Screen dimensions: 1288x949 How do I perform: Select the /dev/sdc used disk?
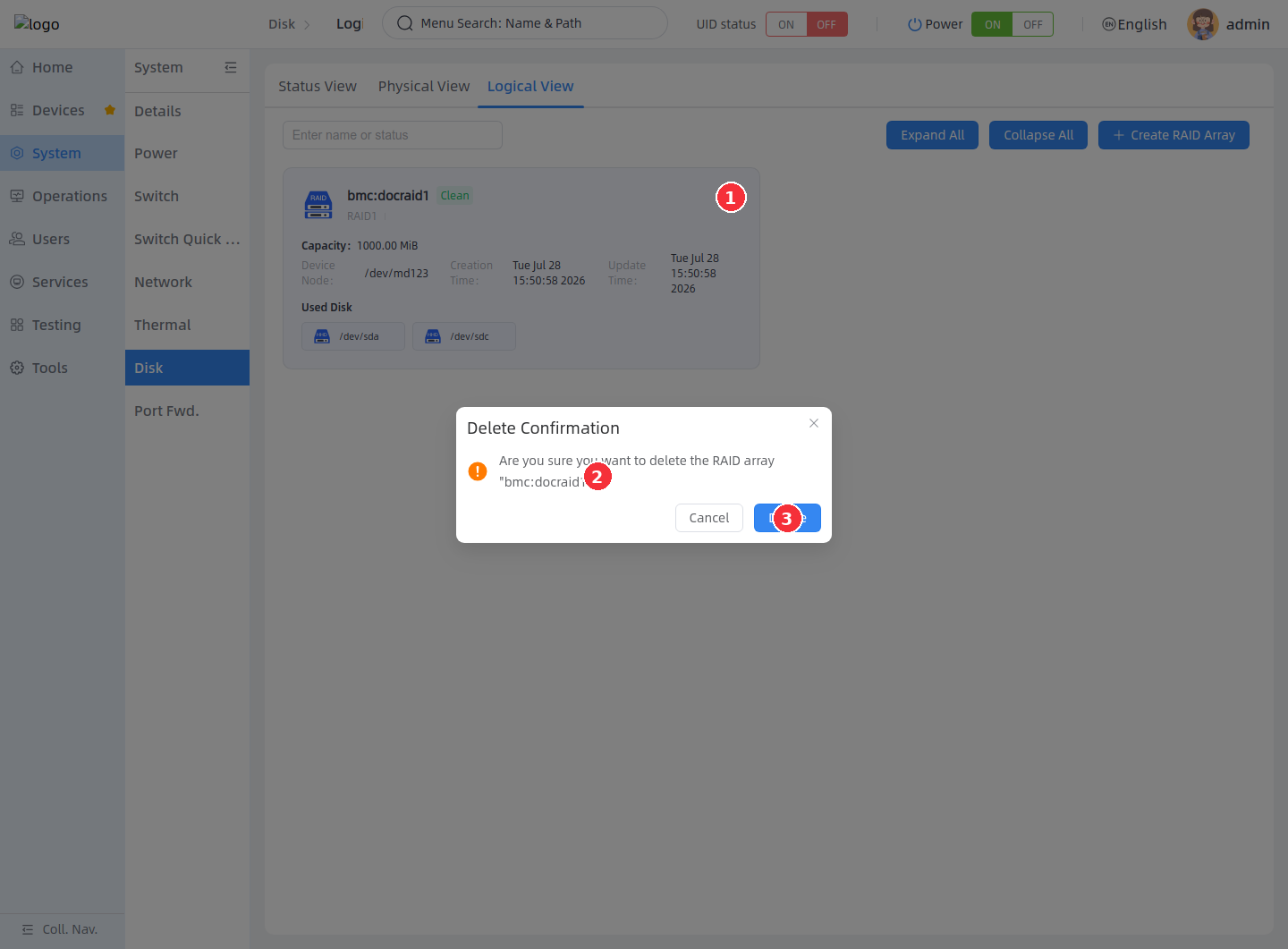(464, 336)
